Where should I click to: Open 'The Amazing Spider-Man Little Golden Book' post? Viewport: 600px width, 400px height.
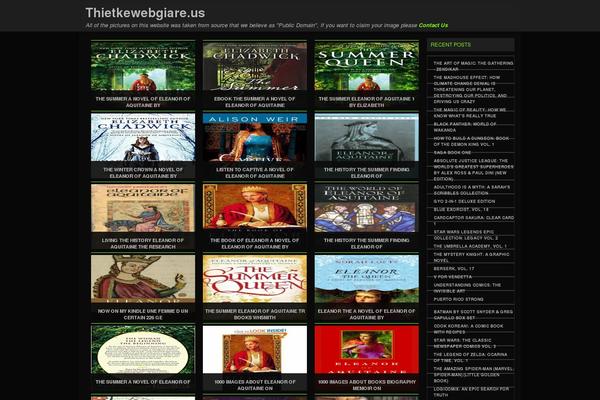click(x=473, y=375)
